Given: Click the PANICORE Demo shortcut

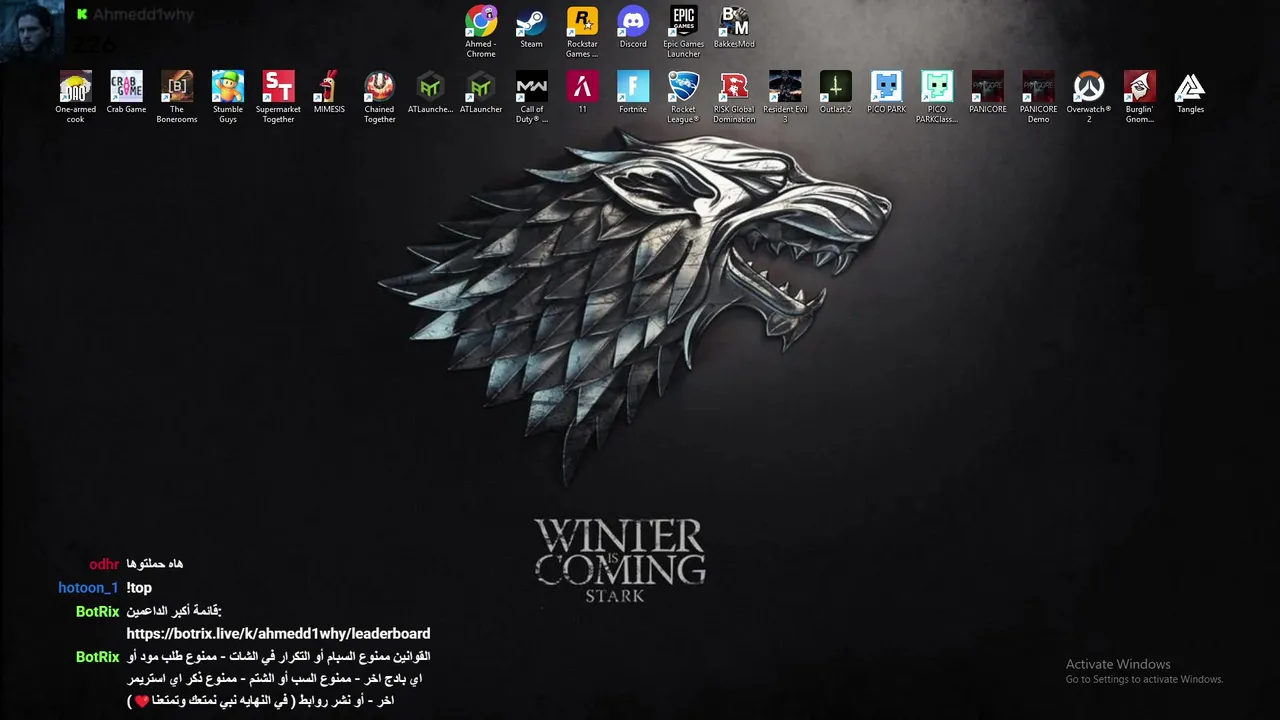Looking at the screenshot, I should [x=1038, y=97].
